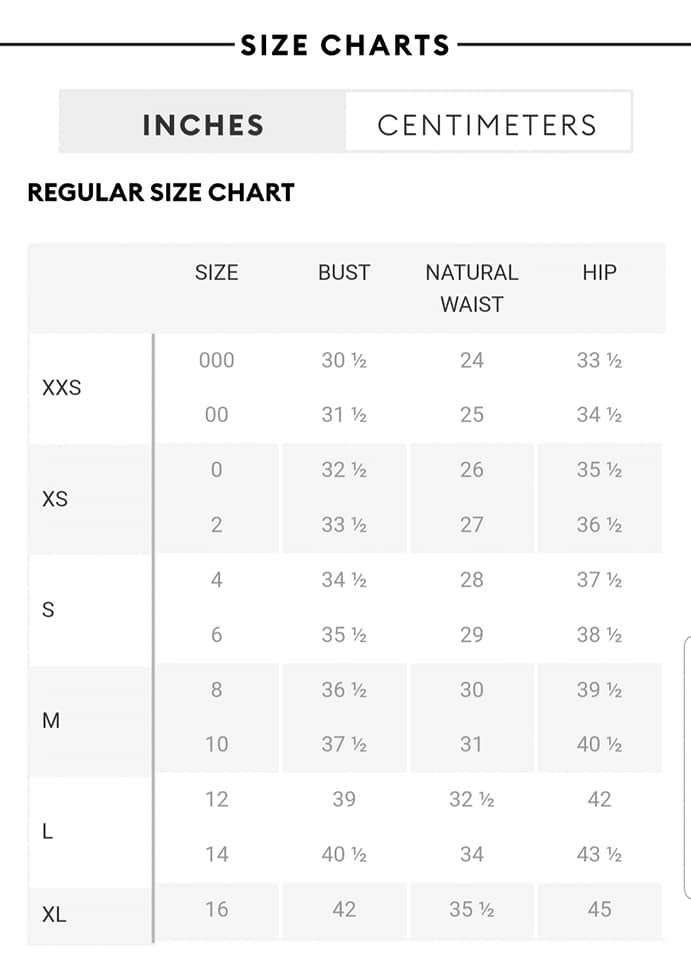Click the REGULAR SIZE CHART heading
The image size is (691, 960).
click(x=161, y=192)
